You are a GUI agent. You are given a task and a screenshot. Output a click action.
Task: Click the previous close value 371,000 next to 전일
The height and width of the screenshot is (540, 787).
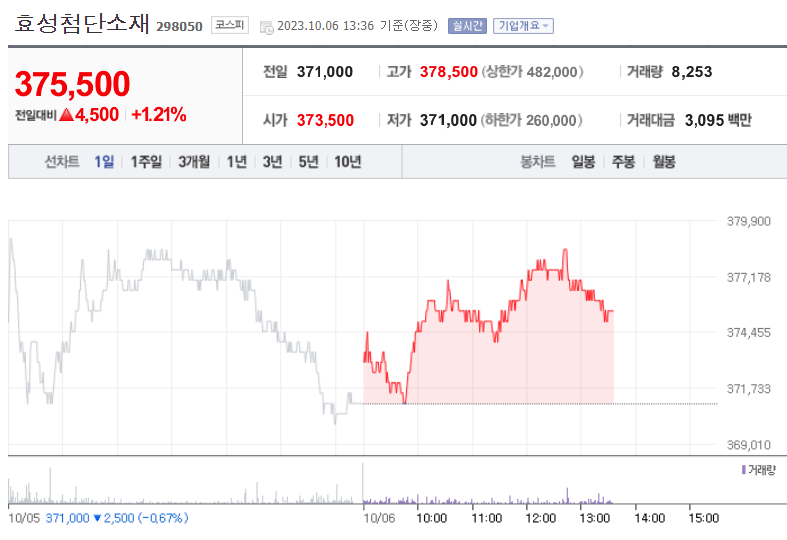click(325, 72)
